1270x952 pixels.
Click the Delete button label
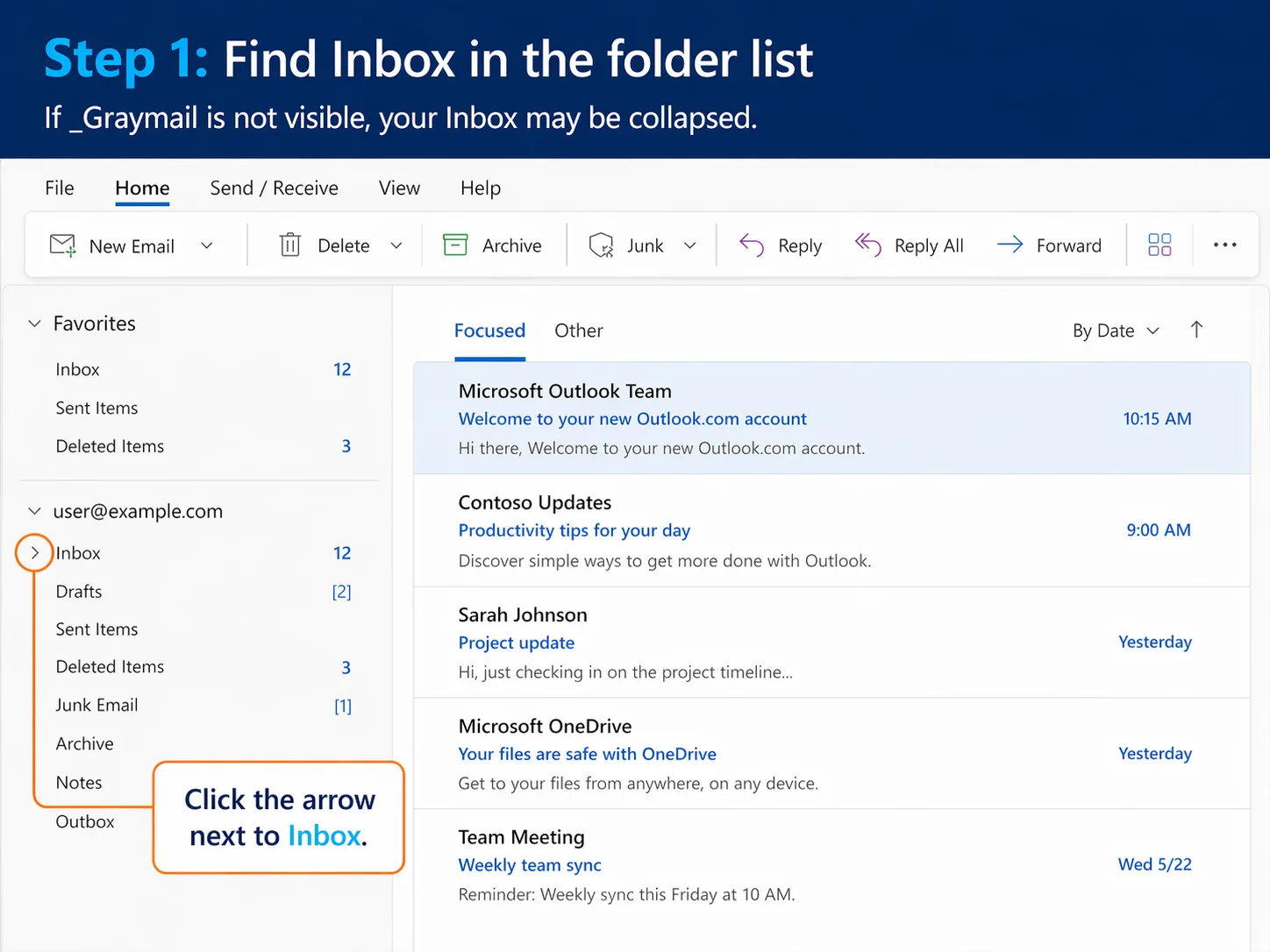click(x=344, y=245)
